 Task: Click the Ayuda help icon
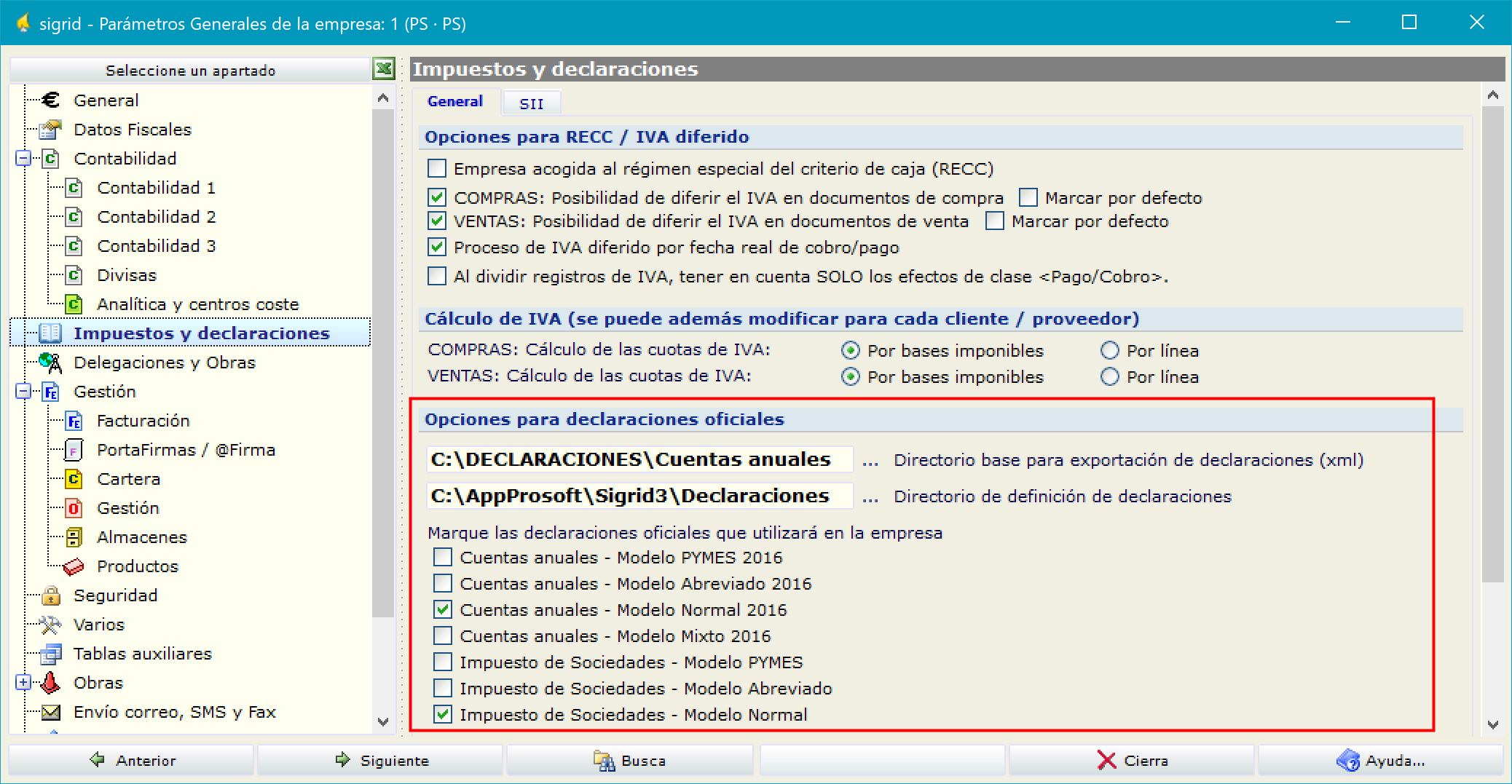coord(1349,760)
